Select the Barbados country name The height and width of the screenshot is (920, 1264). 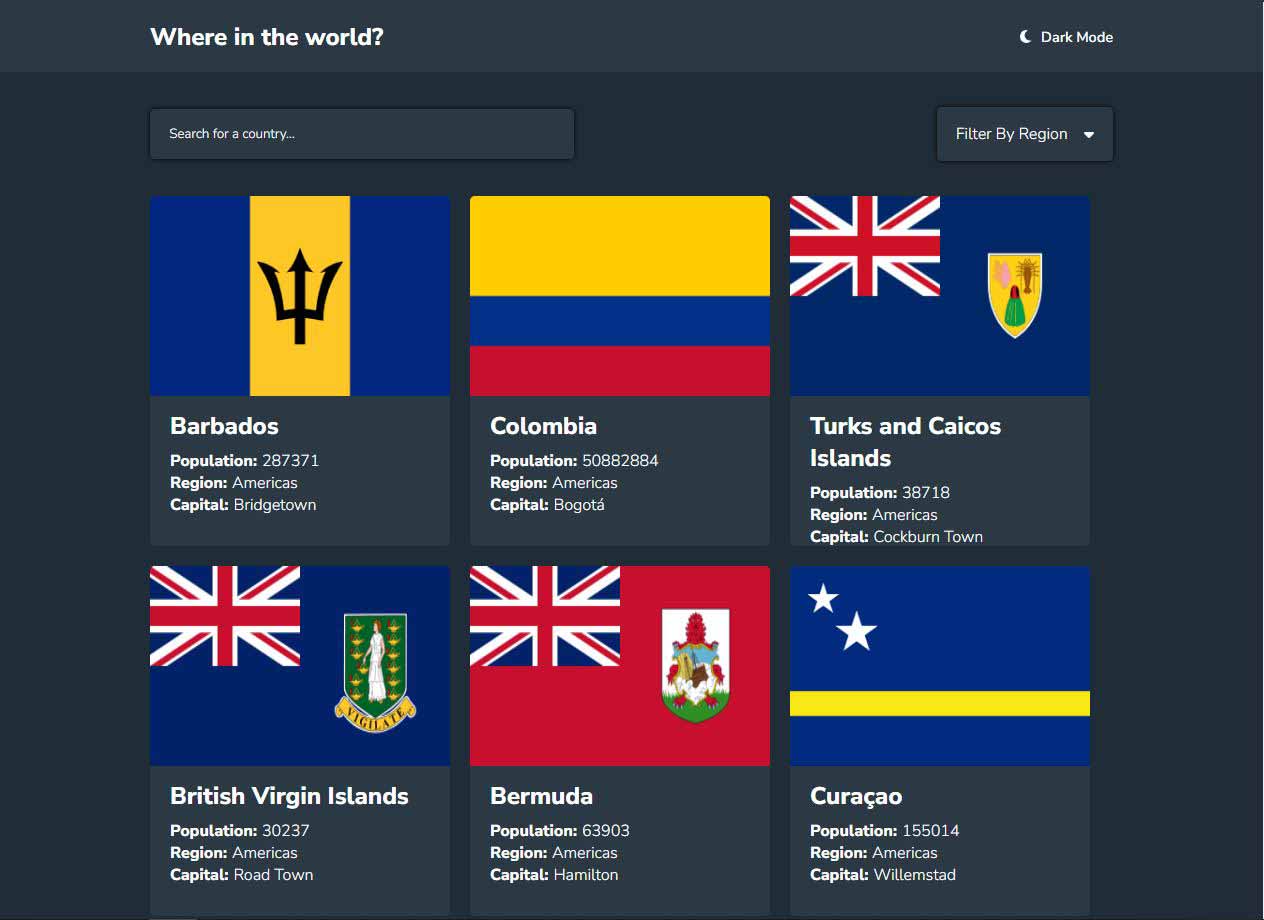225,426
